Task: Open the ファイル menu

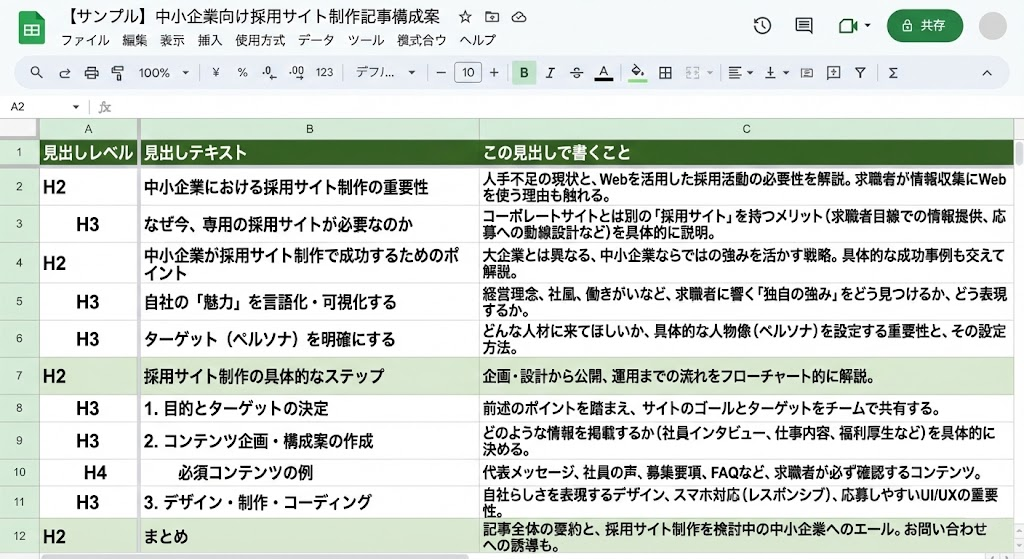Action: click(x=85, y=41)
